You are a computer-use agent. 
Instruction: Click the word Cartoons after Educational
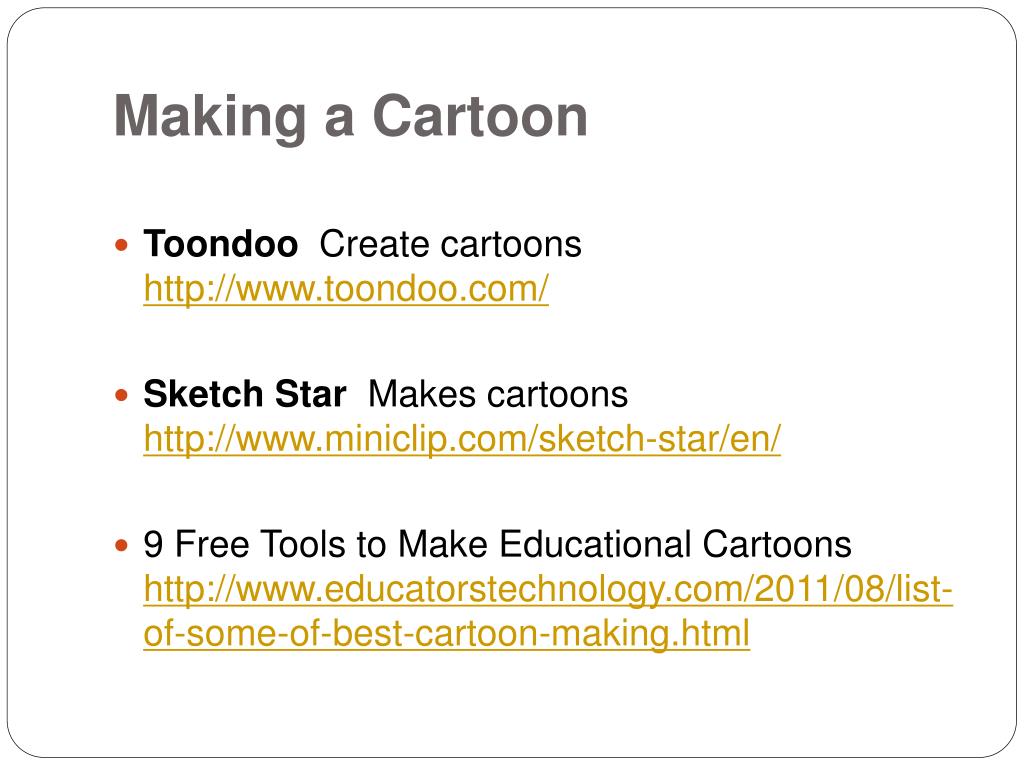777,544
